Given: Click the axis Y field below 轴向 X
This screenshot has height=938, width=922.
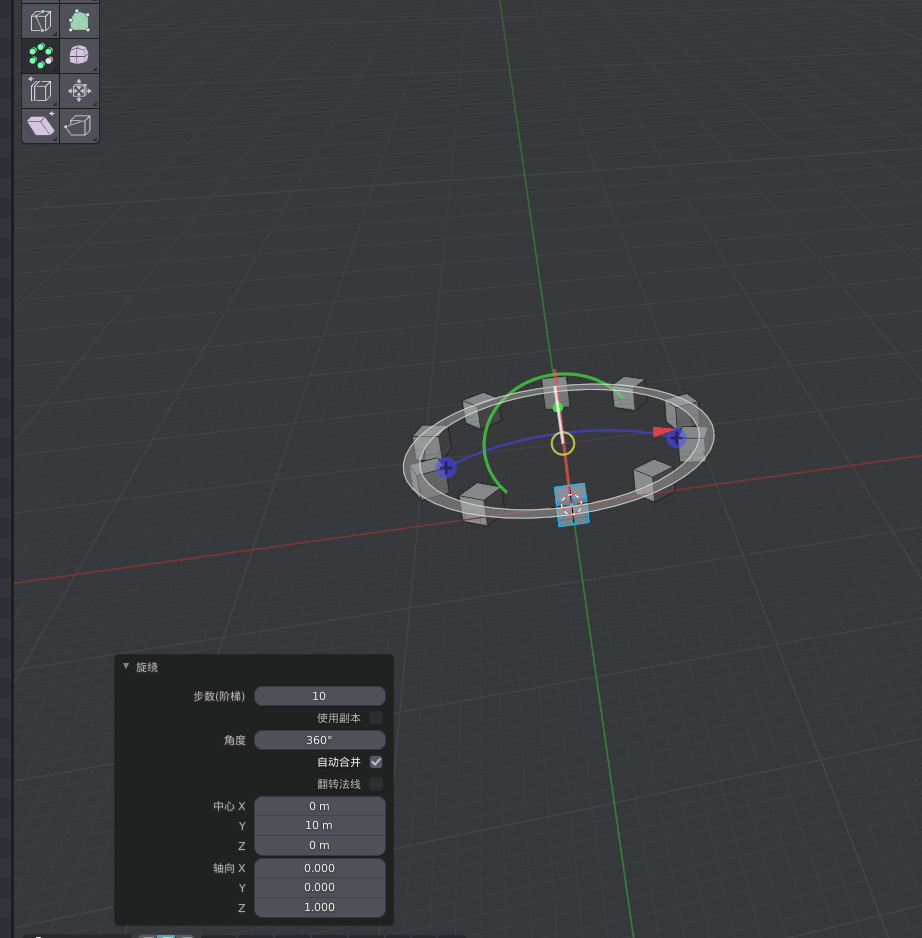Looking at the screenshot, I should [x=319, y=887].
